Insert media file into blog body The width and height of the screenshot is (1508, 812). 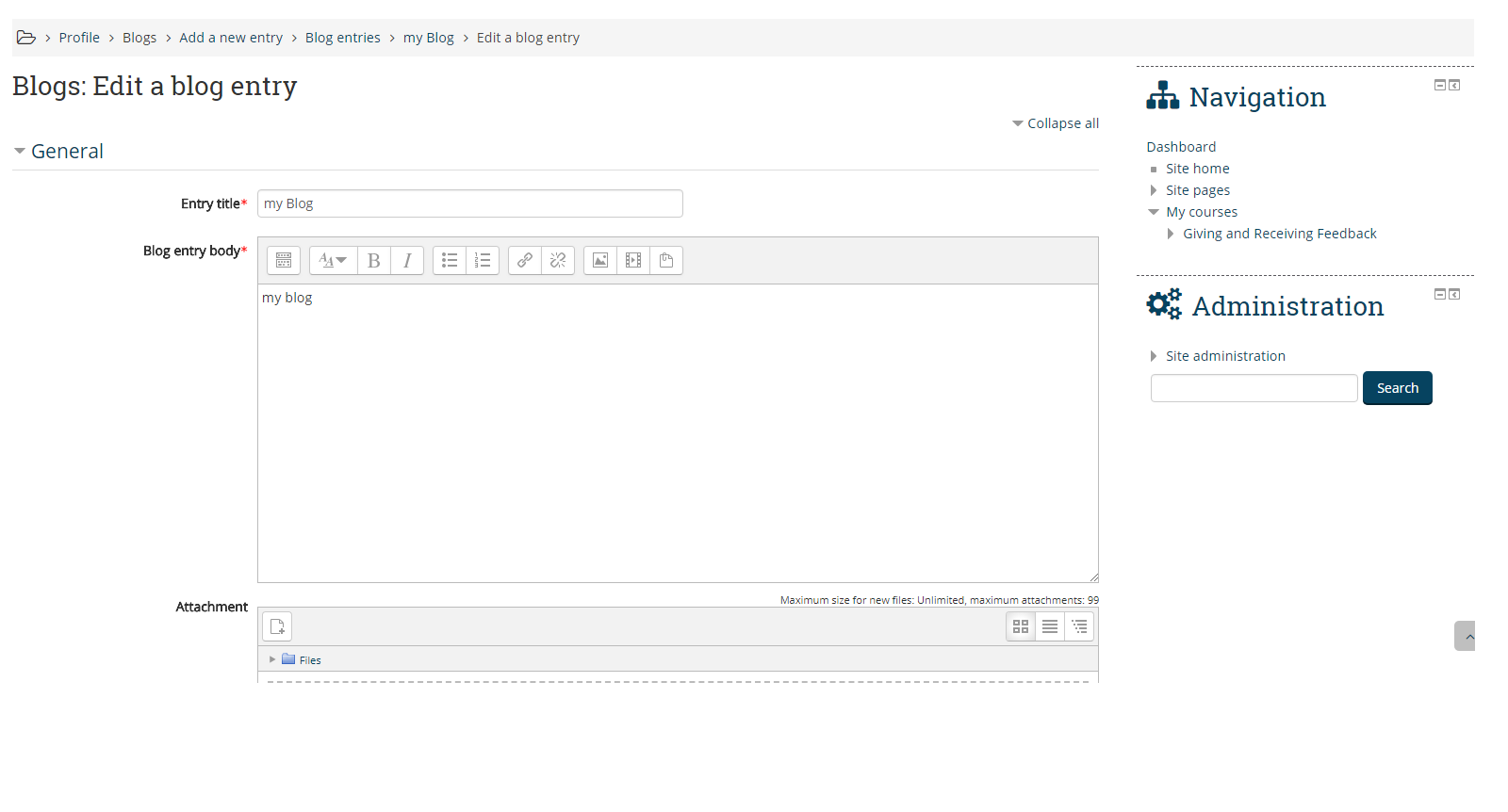[633, 260]
